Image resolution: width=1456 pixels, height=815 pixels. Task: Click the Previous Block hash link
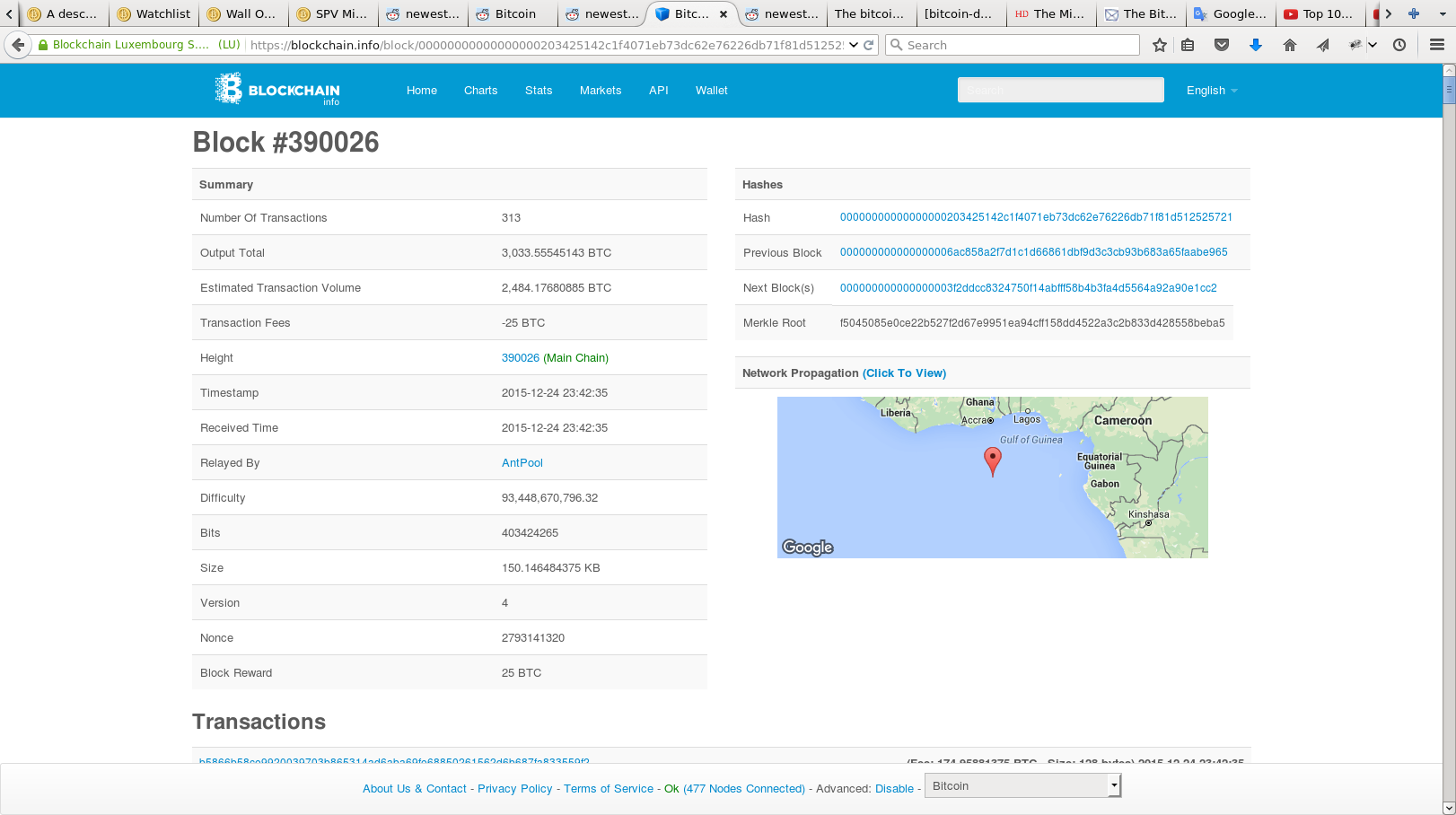coord(1033,252)
